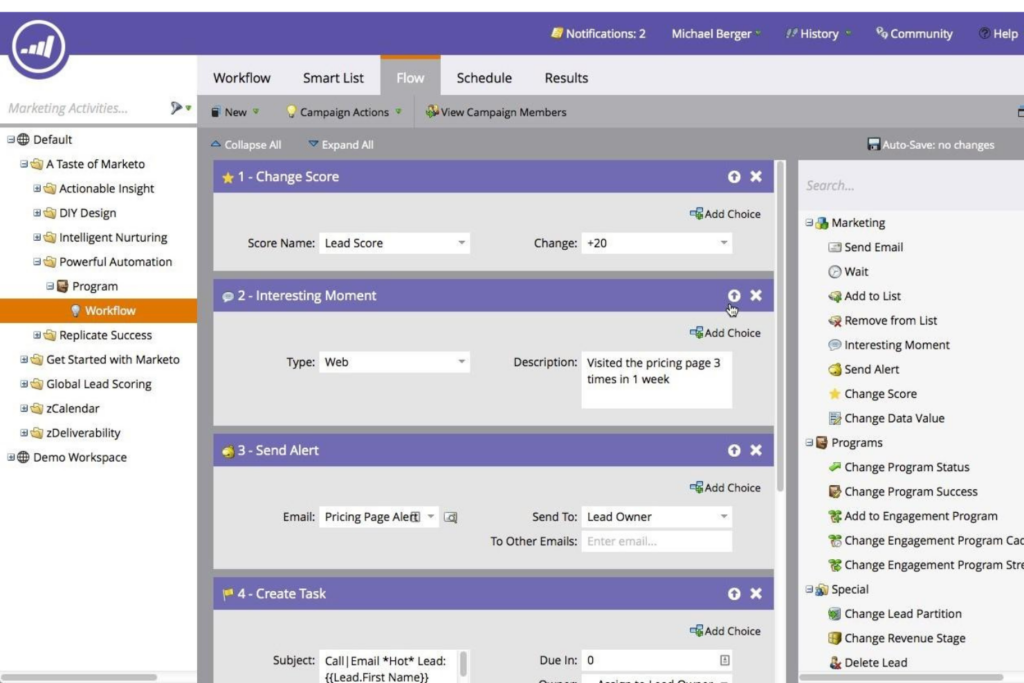1024x683 pixels.
Task: Move up the Create Task step
Action: click(x=734, y=594)
